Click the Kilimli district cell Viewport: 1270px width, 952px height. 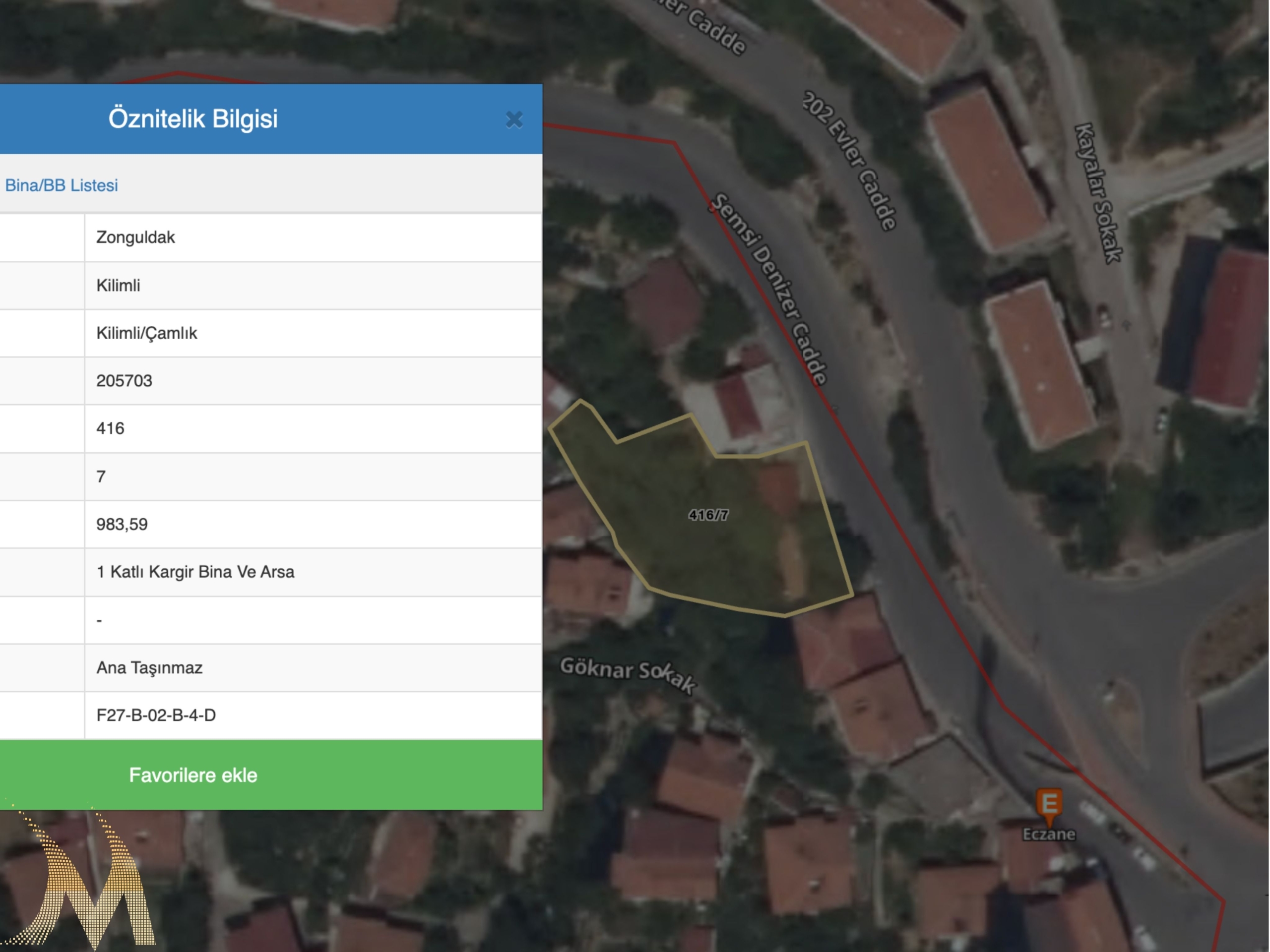118,286
